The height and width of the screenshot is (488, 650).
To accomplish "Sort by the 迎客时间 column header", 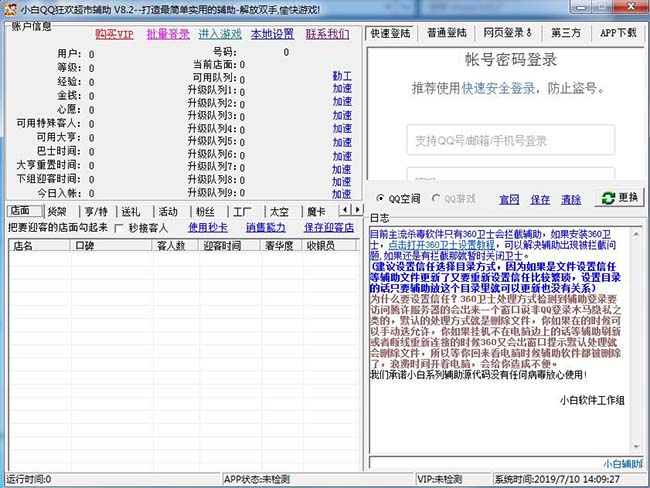I will point(230,245).
